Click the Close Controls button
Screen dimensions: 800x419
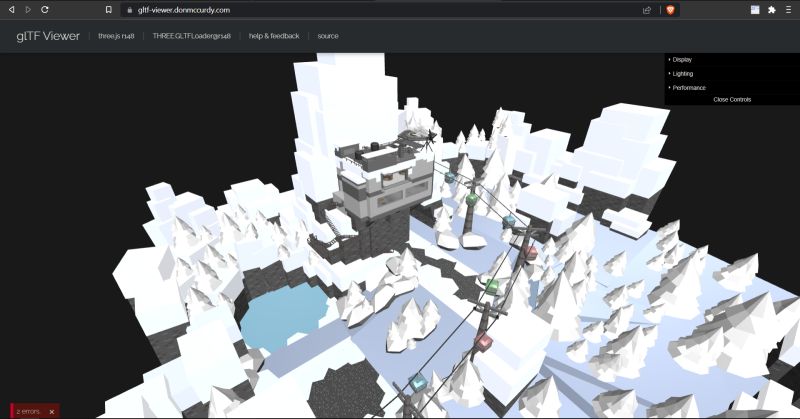point(732,100)
